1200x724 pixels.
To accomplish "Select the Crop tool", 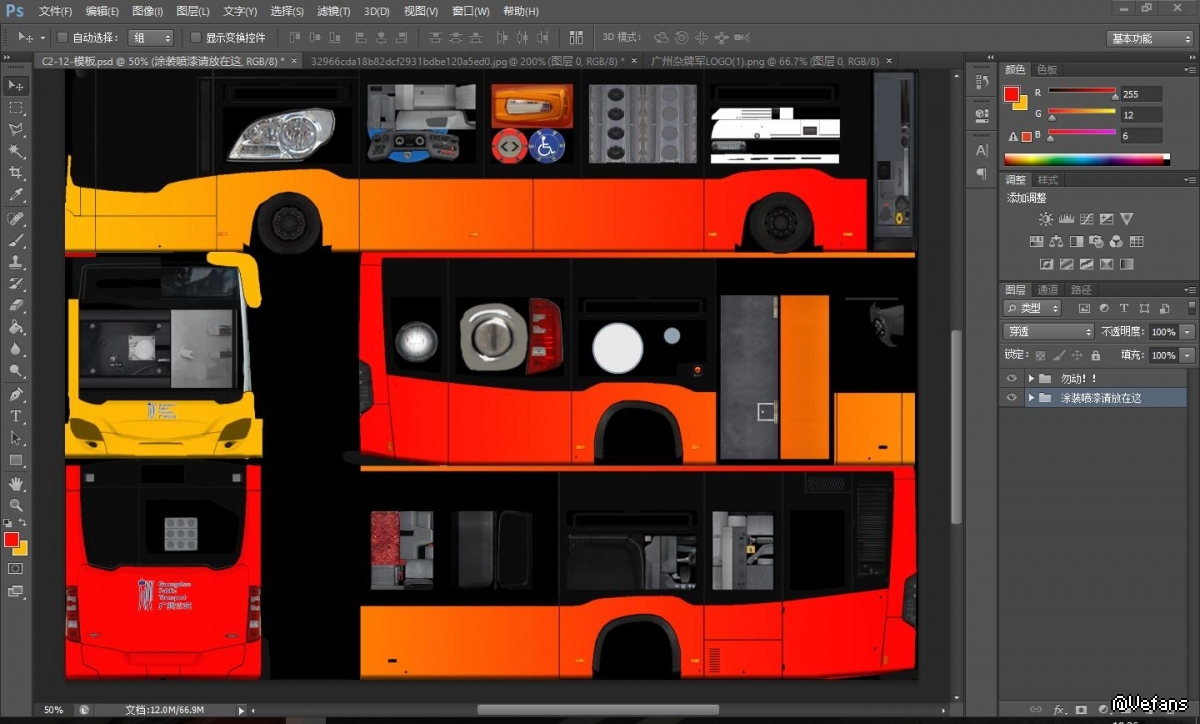I will coord(16,173).
